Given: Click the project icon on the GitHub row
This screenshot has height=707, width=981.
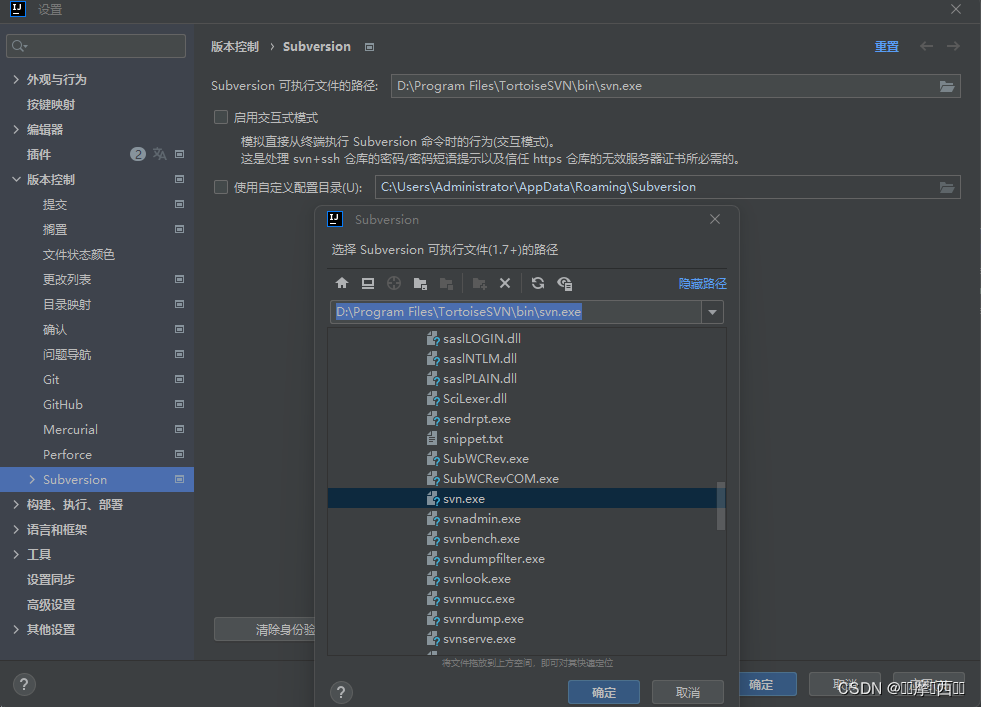Looking at the screenshot, I should tap(180, 404).
